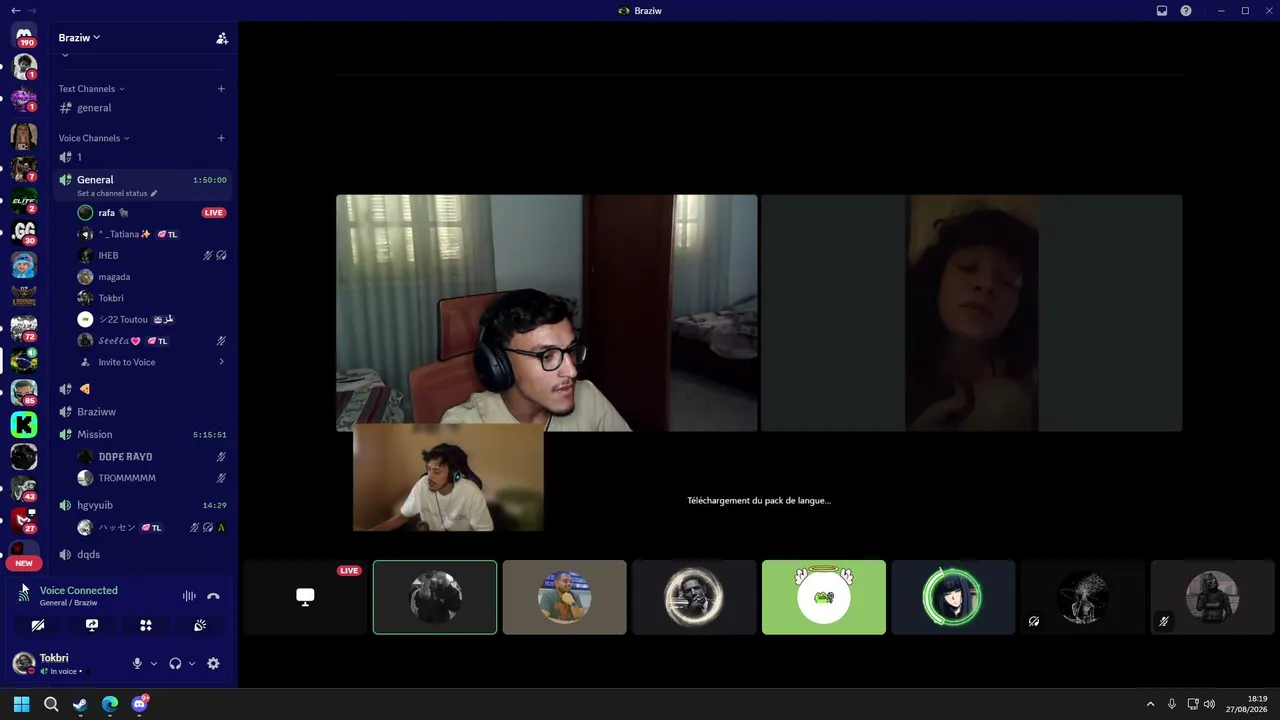Open the system volume tray icon
The height and width of the screenshot is (720, 1280).
click(x=1209, y=704)
